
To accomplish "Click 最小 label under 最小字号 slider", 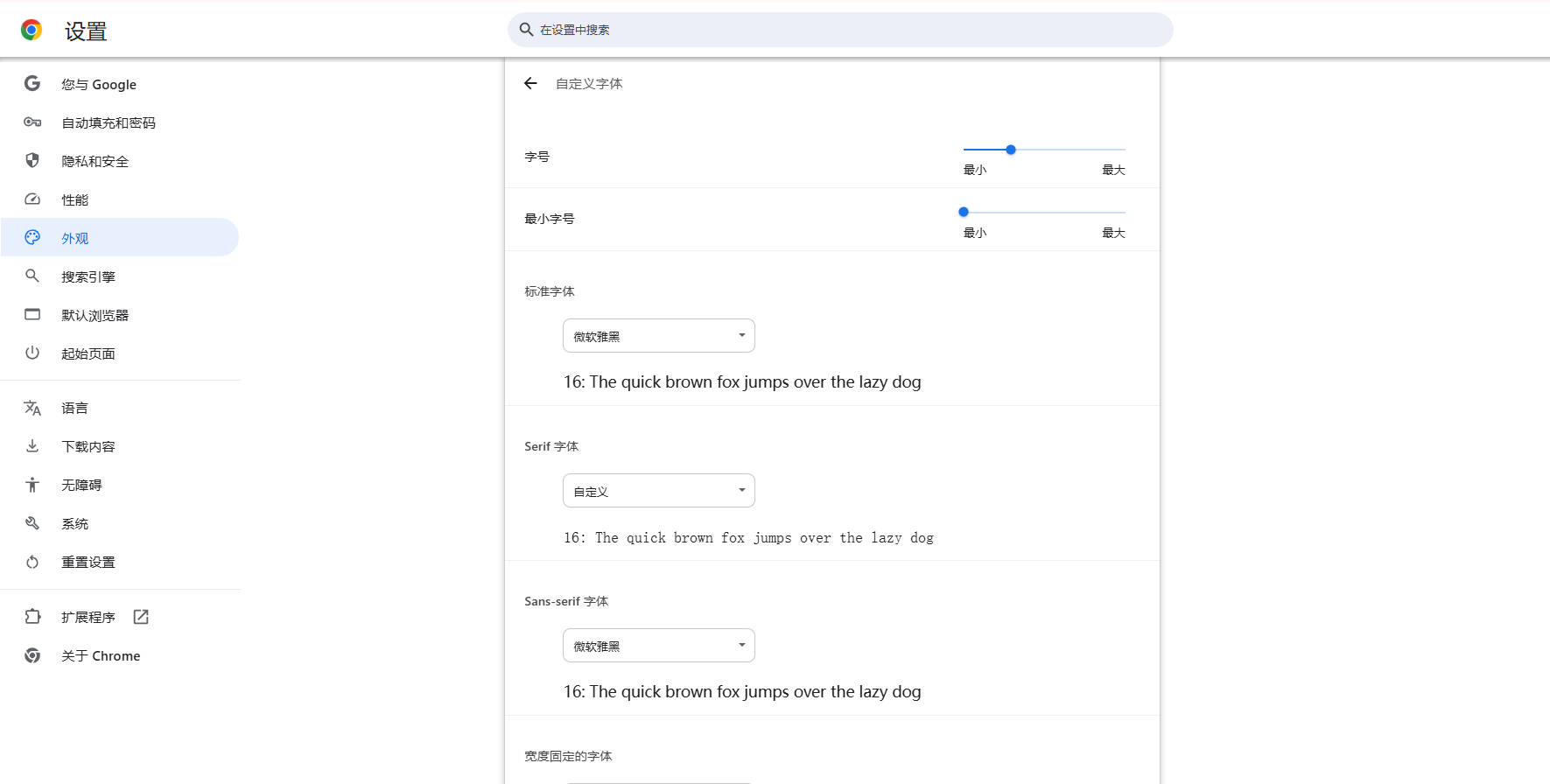I will (x=975, y=233).
